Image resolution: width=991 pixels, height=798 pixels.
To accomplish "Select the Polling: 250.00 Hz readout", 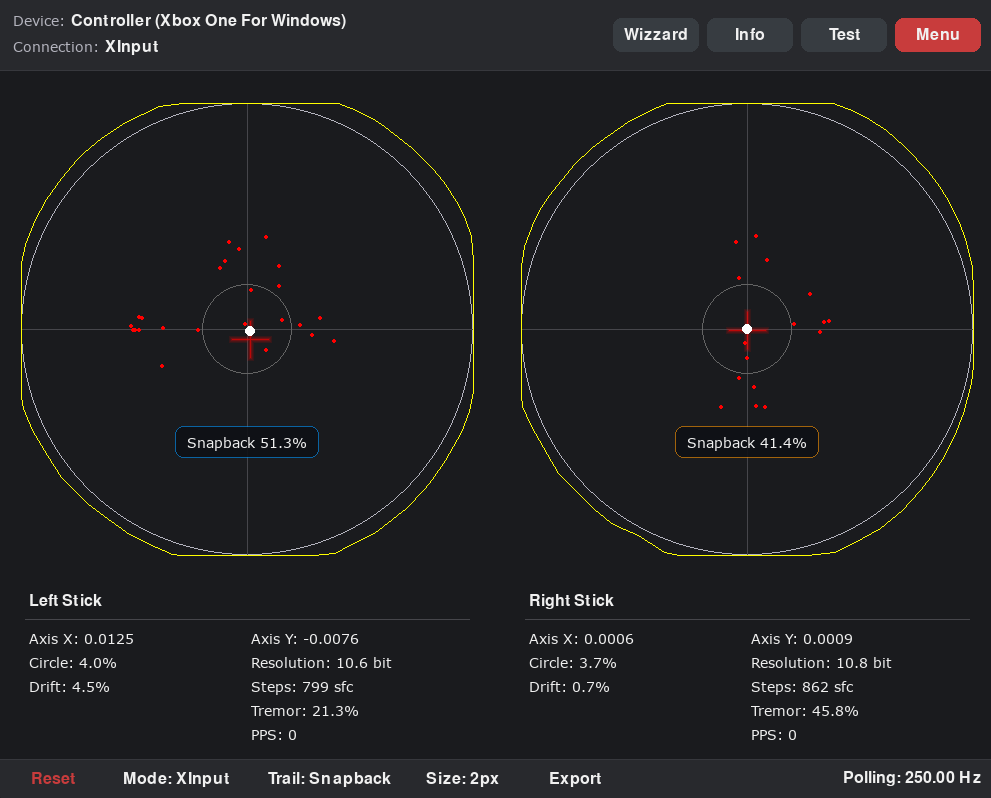I will [911, 778].
